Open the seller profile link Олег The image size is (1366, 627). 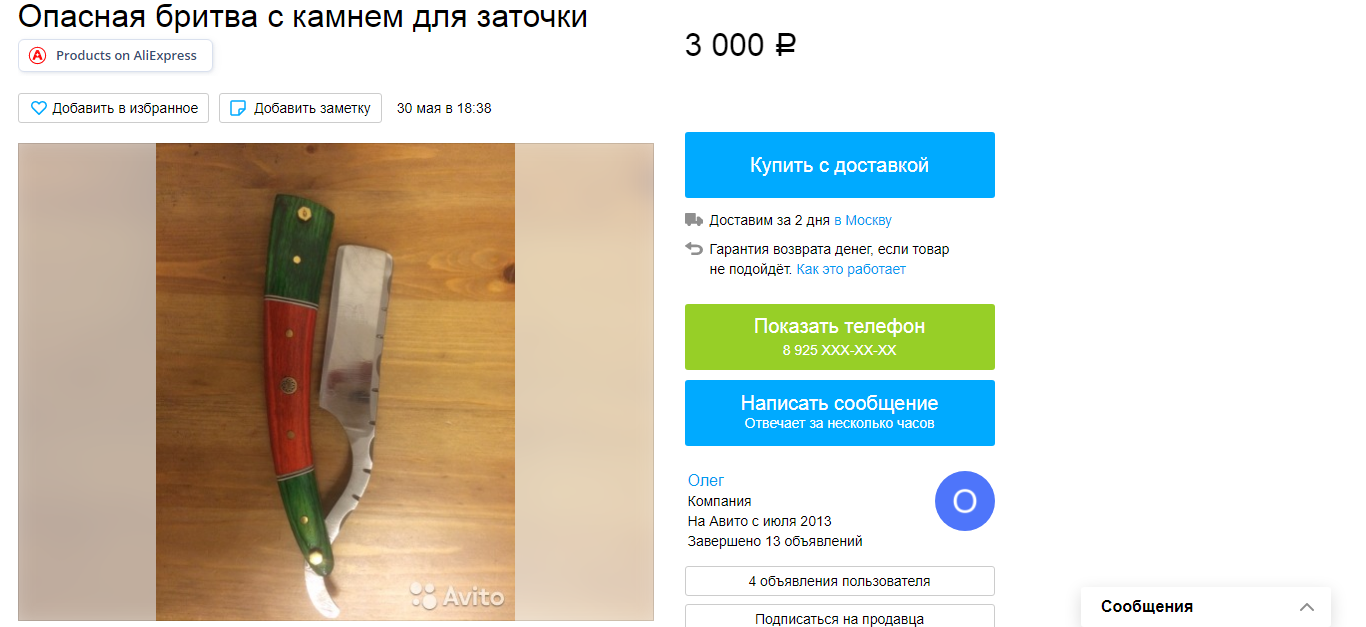click(706, 480)
